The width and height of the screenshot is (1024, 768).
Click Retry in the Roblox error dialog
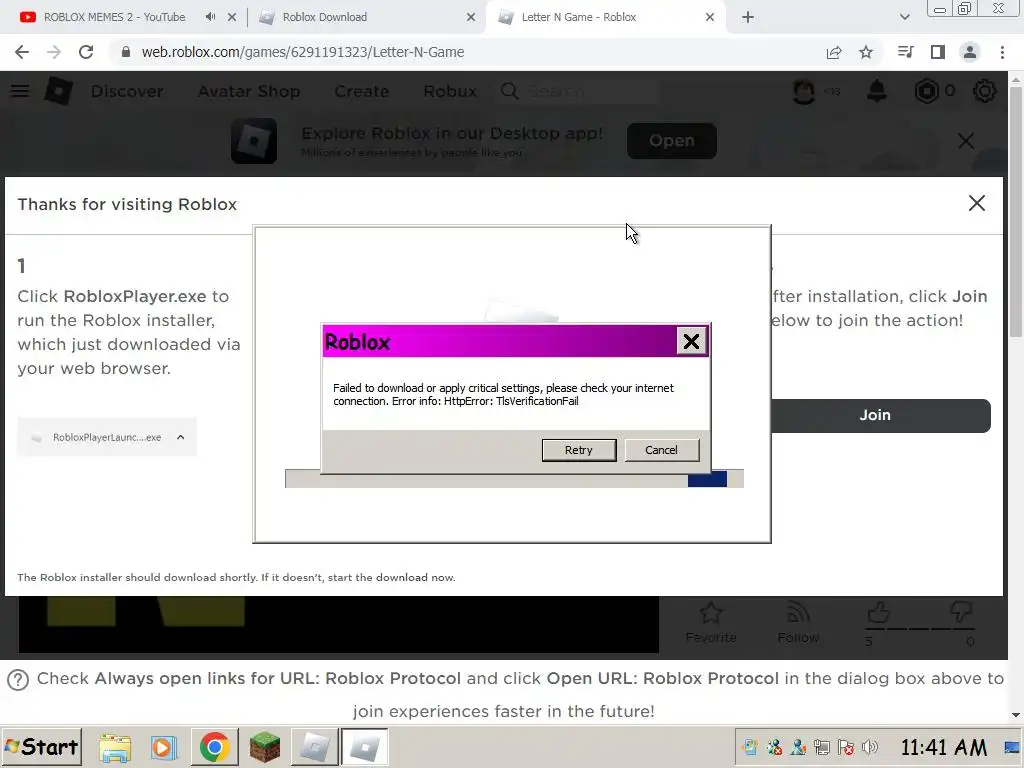point(579,450)
